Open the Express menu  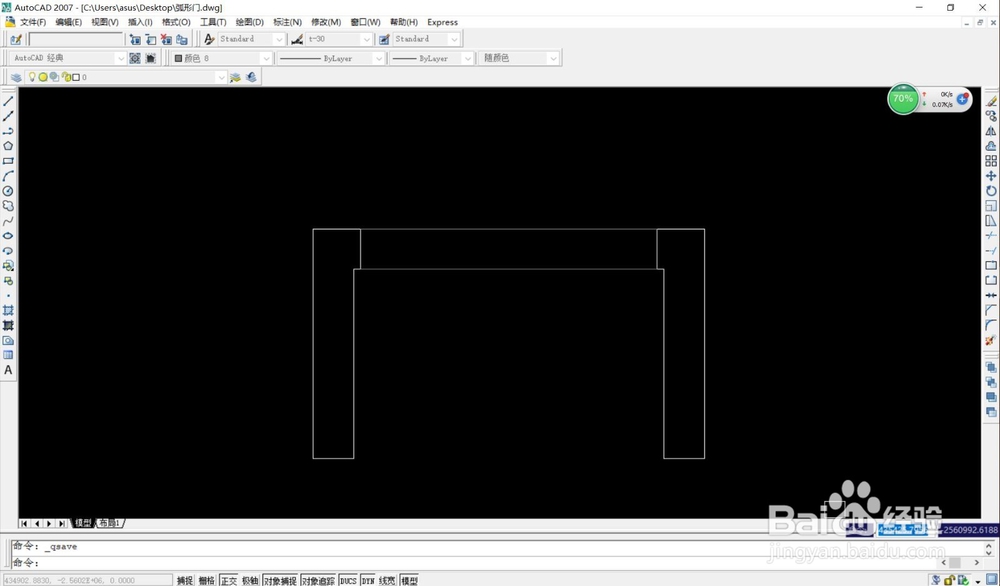443,22
